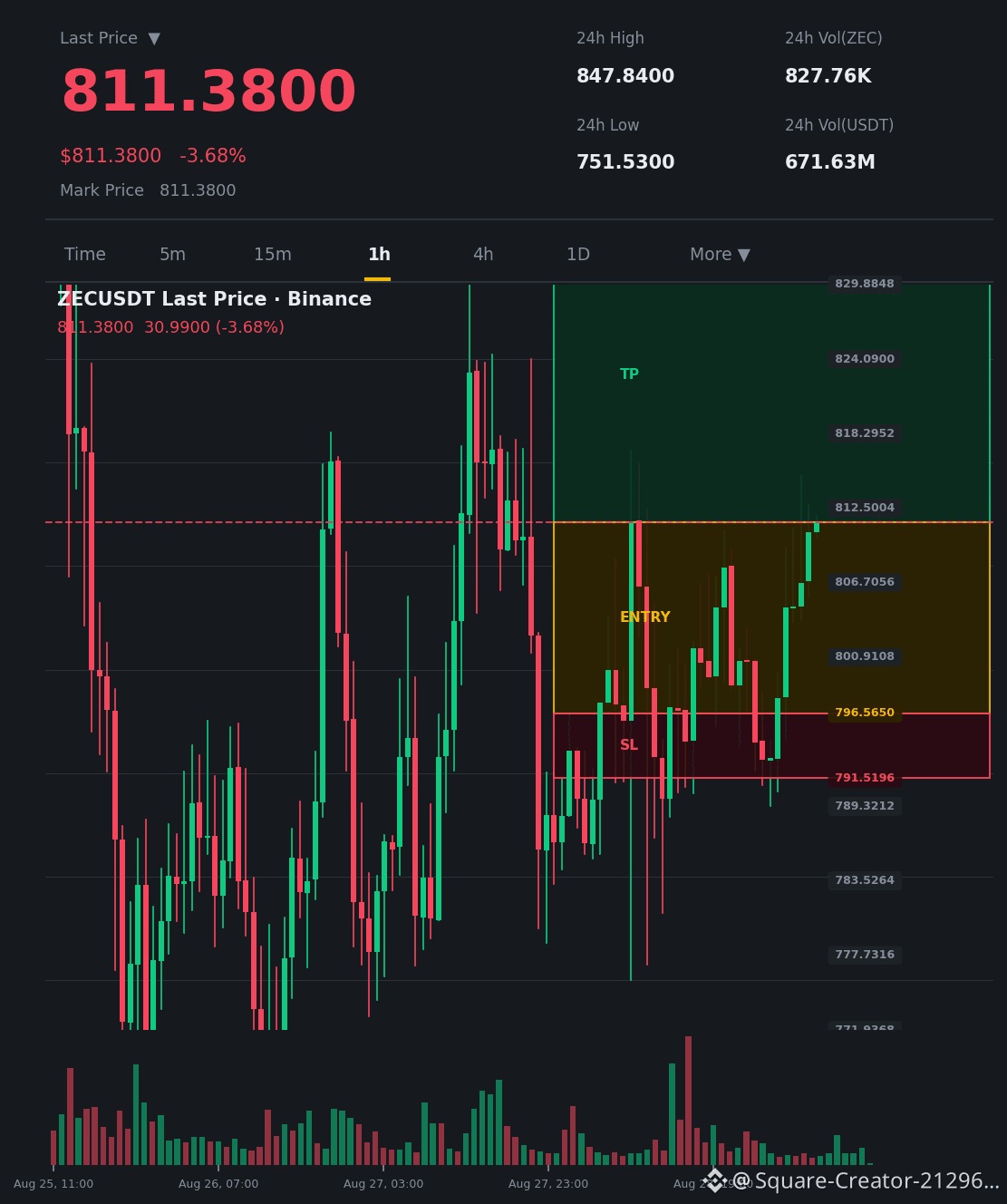
Task: Click the SL label in red zone
Action: tap(629, 745)
